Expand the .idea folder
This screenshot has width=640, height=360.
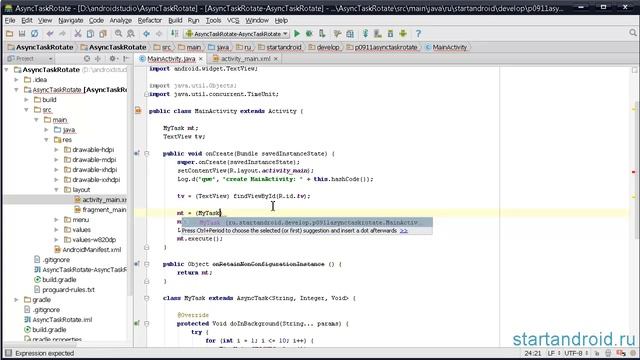pyautogui.click(x=16, y=80)
